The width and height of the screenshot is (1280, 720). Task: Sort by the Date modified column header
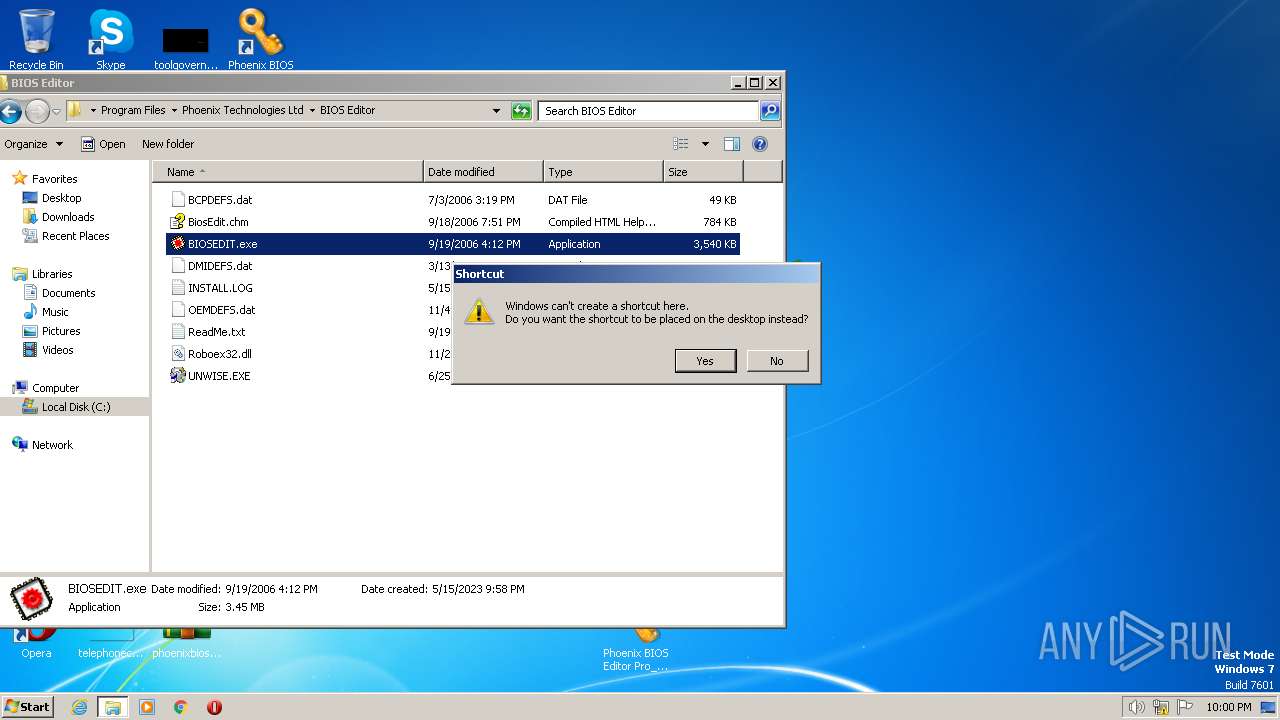483,172
